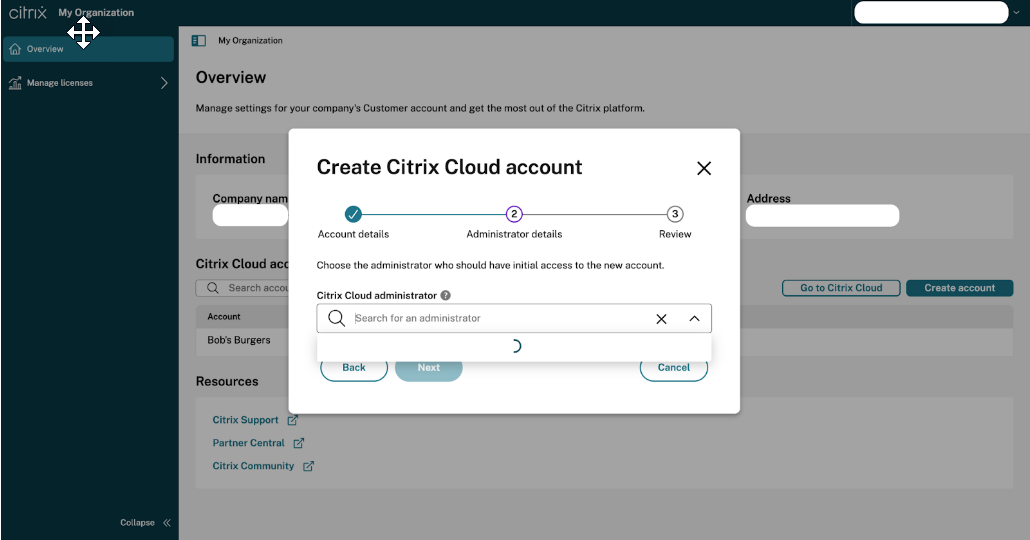The width and height of the screenshot is (1030, 540).
Task: Click the My Organization breadcrumb
Action: click(250, 41)
